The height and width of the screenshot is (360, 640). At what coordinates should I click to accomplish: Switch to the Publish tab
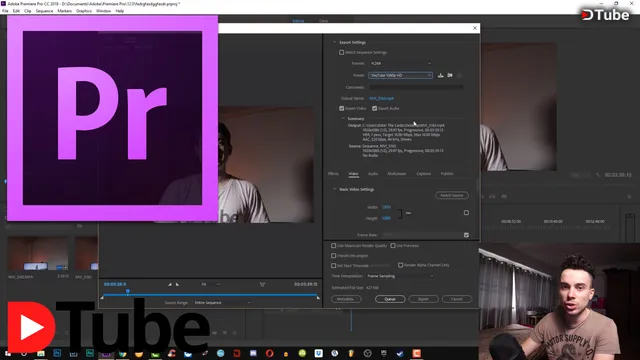[447, 174]
